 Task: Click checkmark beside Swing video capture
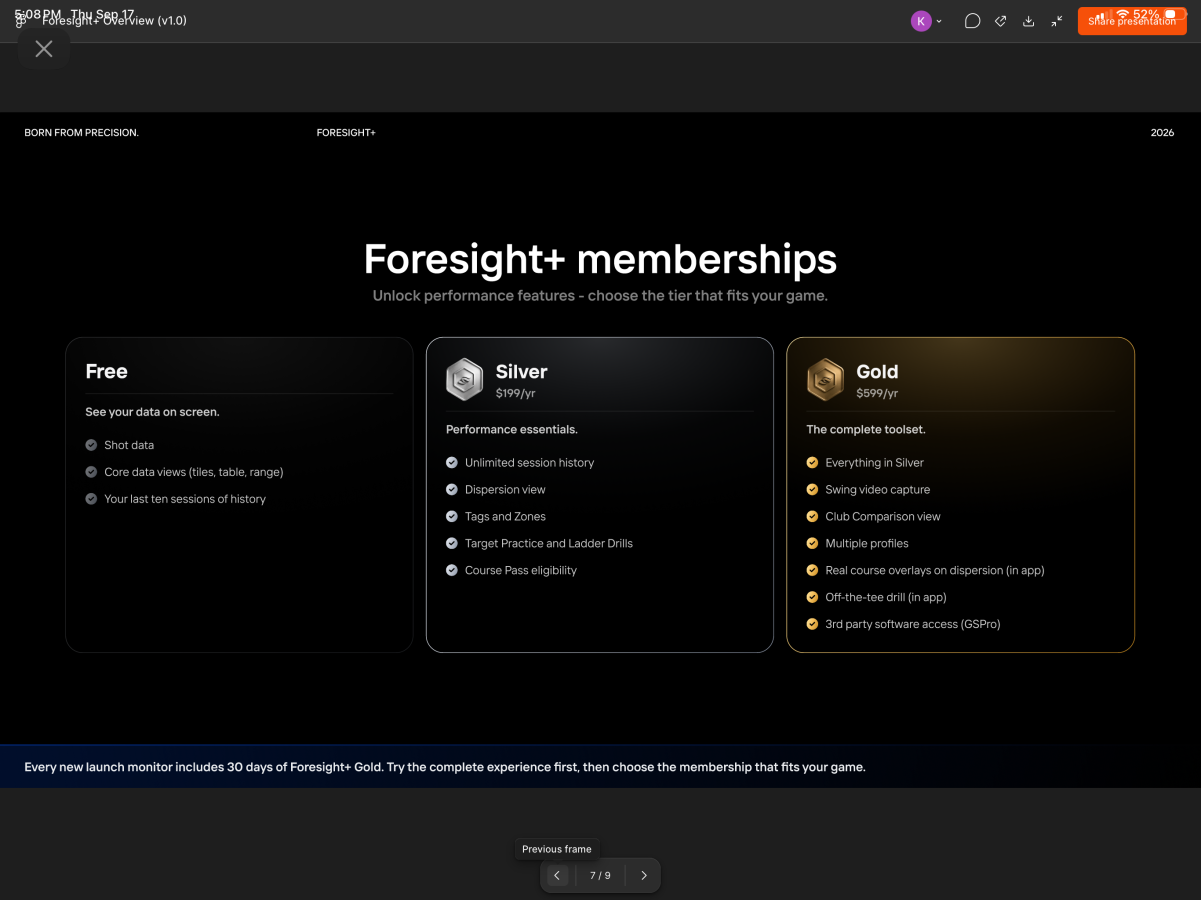click(x=812, y=490)
